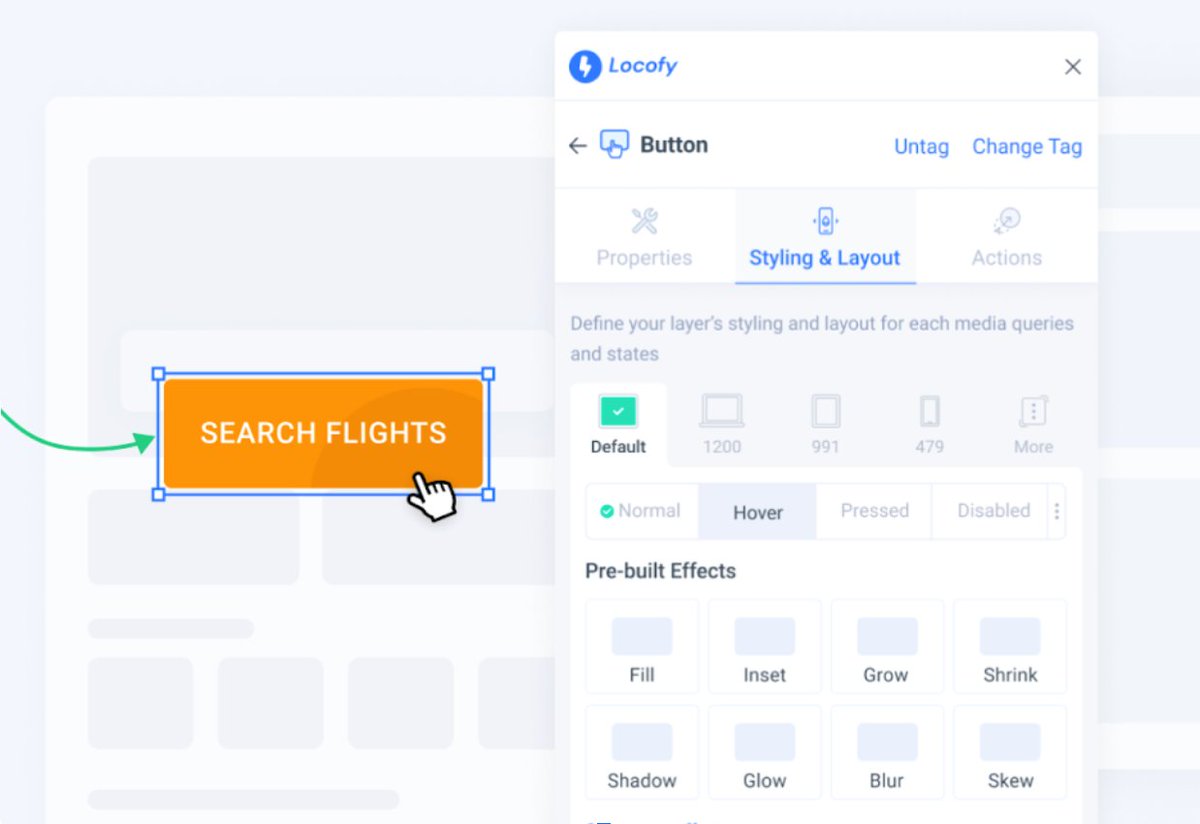
Task: Click the Pre-built Effects heading
Action: [x=660, y=571]
